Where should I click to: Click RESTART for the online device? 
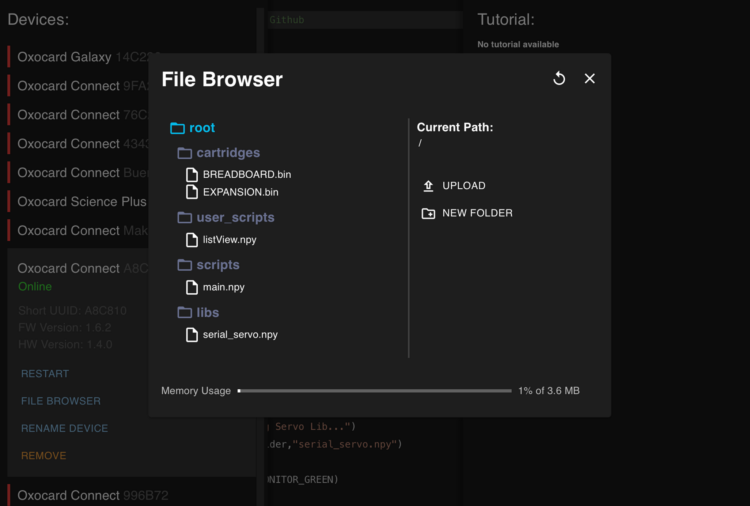(45, 374)
